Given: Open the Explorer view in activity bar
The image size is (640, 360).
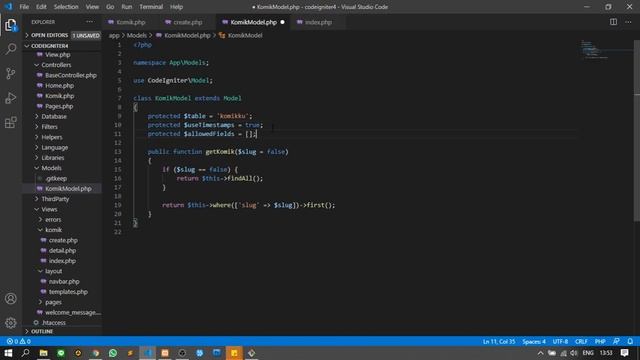Looking at the screenshot, I should click(11, 25).
